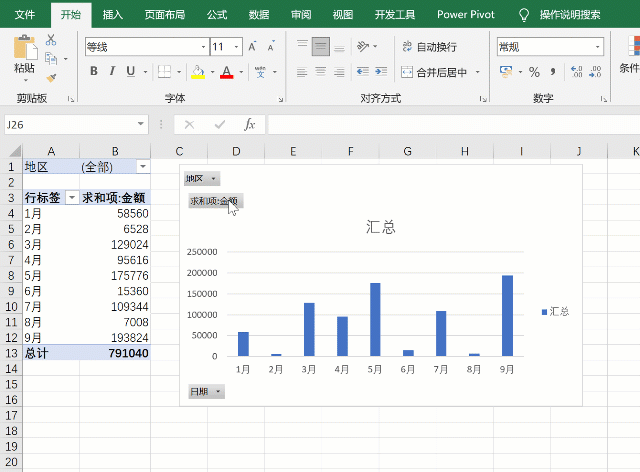
Task: Switch to 公式 tab
Action: [x=217, y=15]
